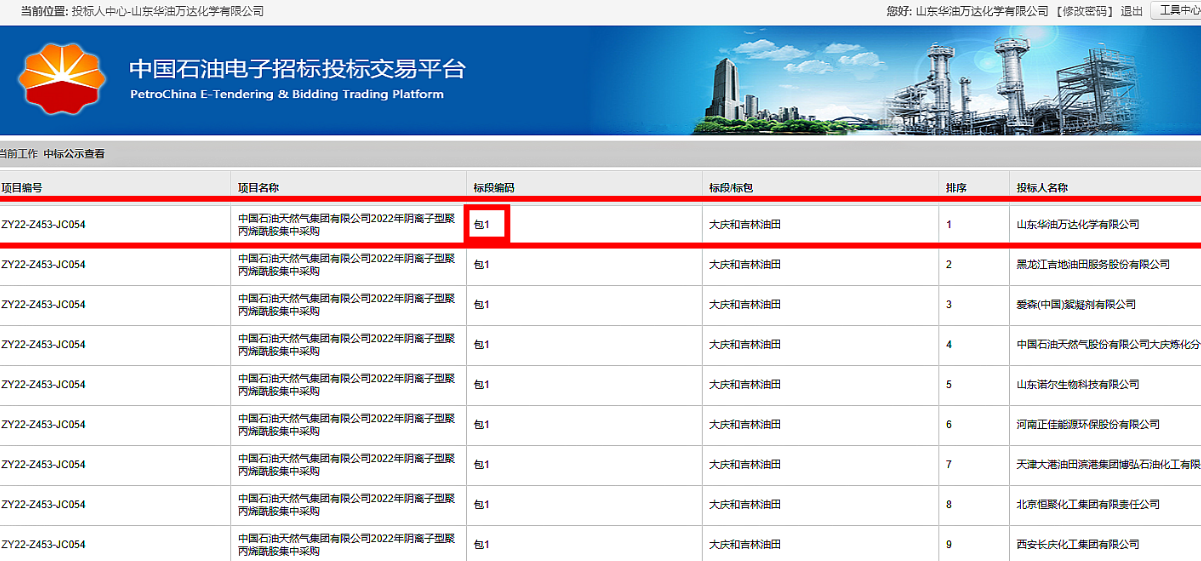
Task: Select the 中标公示查看 tab label
Action: 74,154
